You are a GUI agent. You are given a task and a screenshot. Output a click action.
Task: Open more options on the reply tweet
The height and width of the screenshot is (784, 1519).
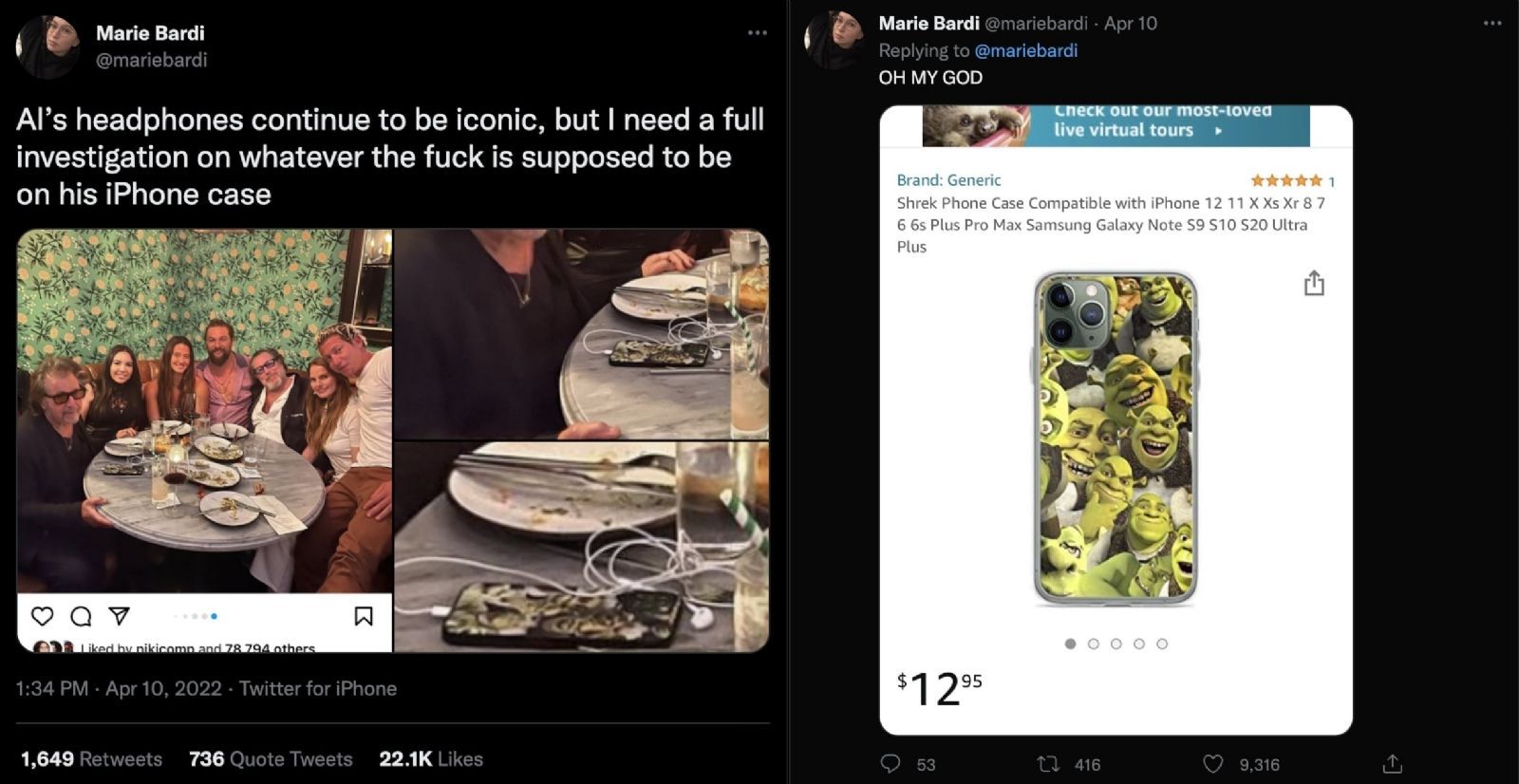[x=1492, y=23]
